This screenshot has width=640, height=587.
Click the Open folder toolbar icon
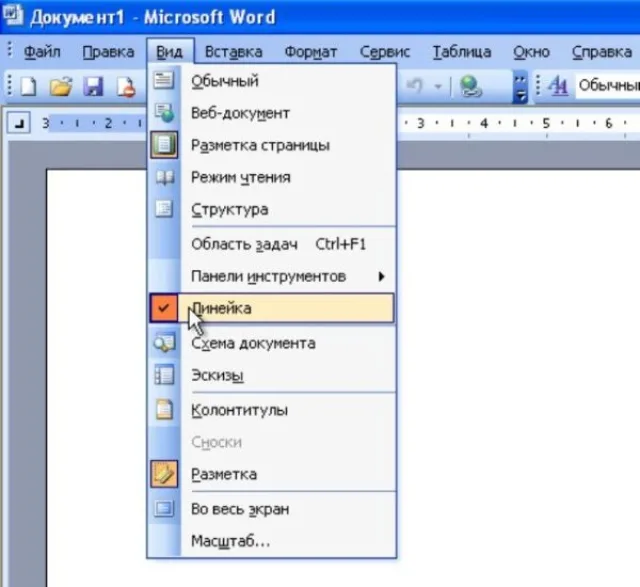(60, 87)
